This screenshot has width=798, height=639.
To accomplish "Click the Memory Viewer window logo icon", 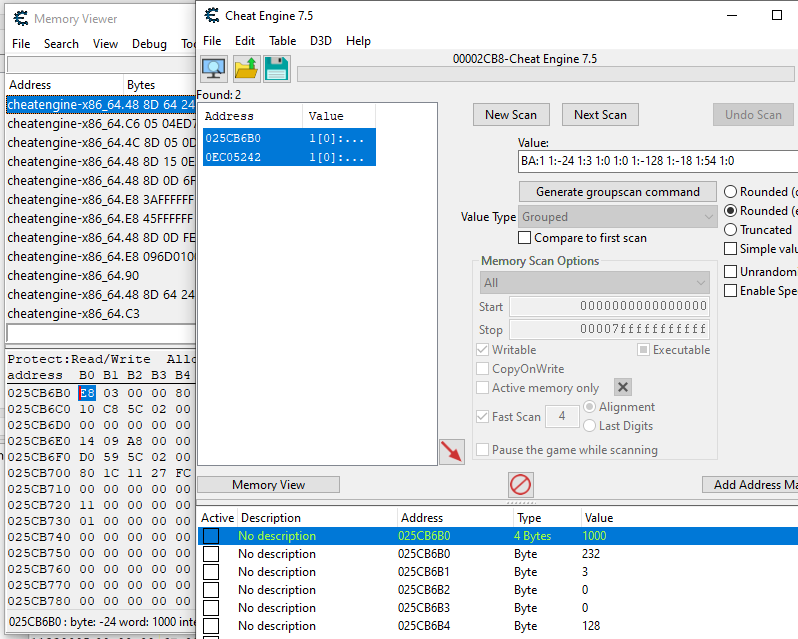I will (20, 18).
